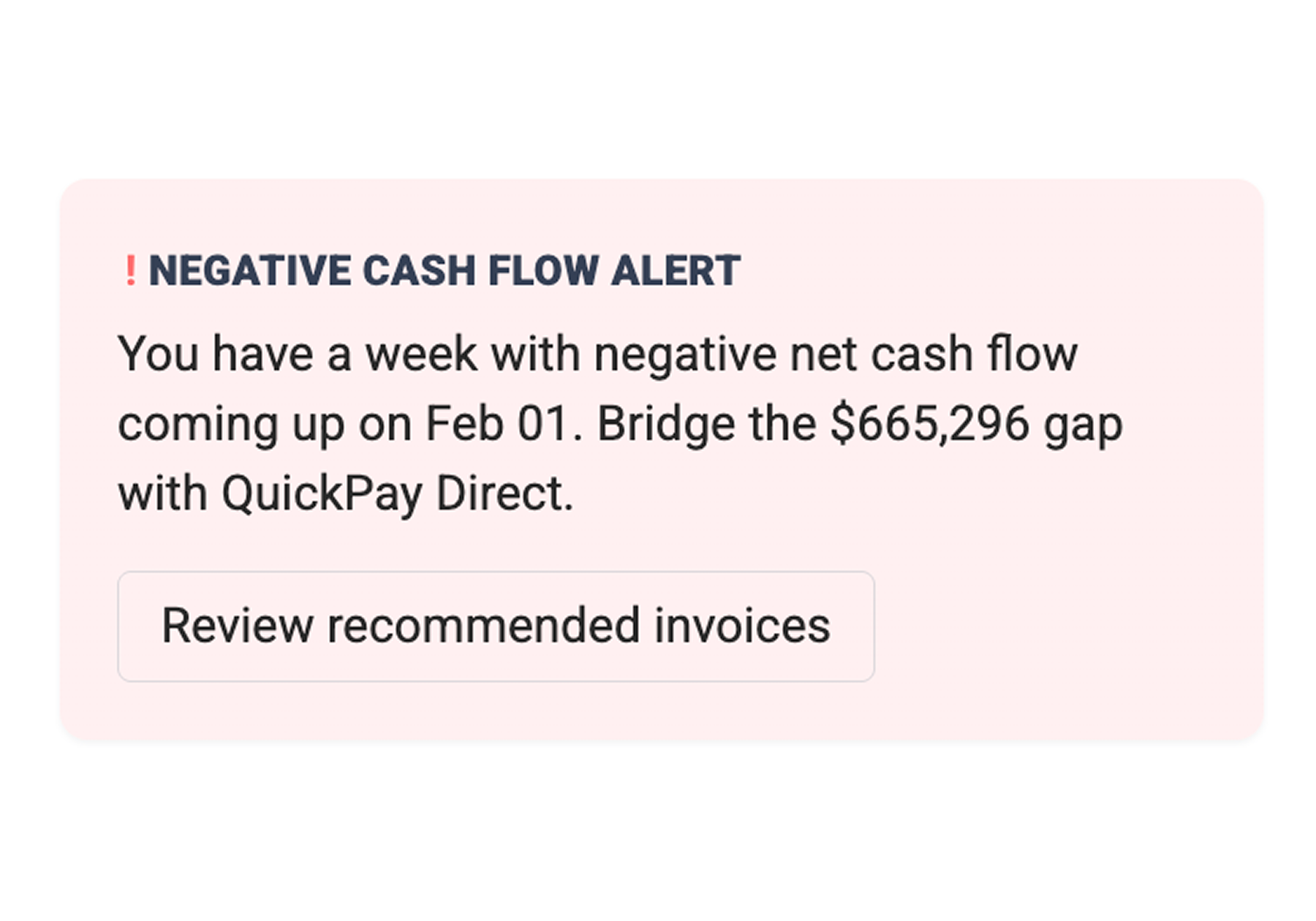Click the word "week" in the message
The width and height of the screenshot is (1316, 921).
(421, 355)
